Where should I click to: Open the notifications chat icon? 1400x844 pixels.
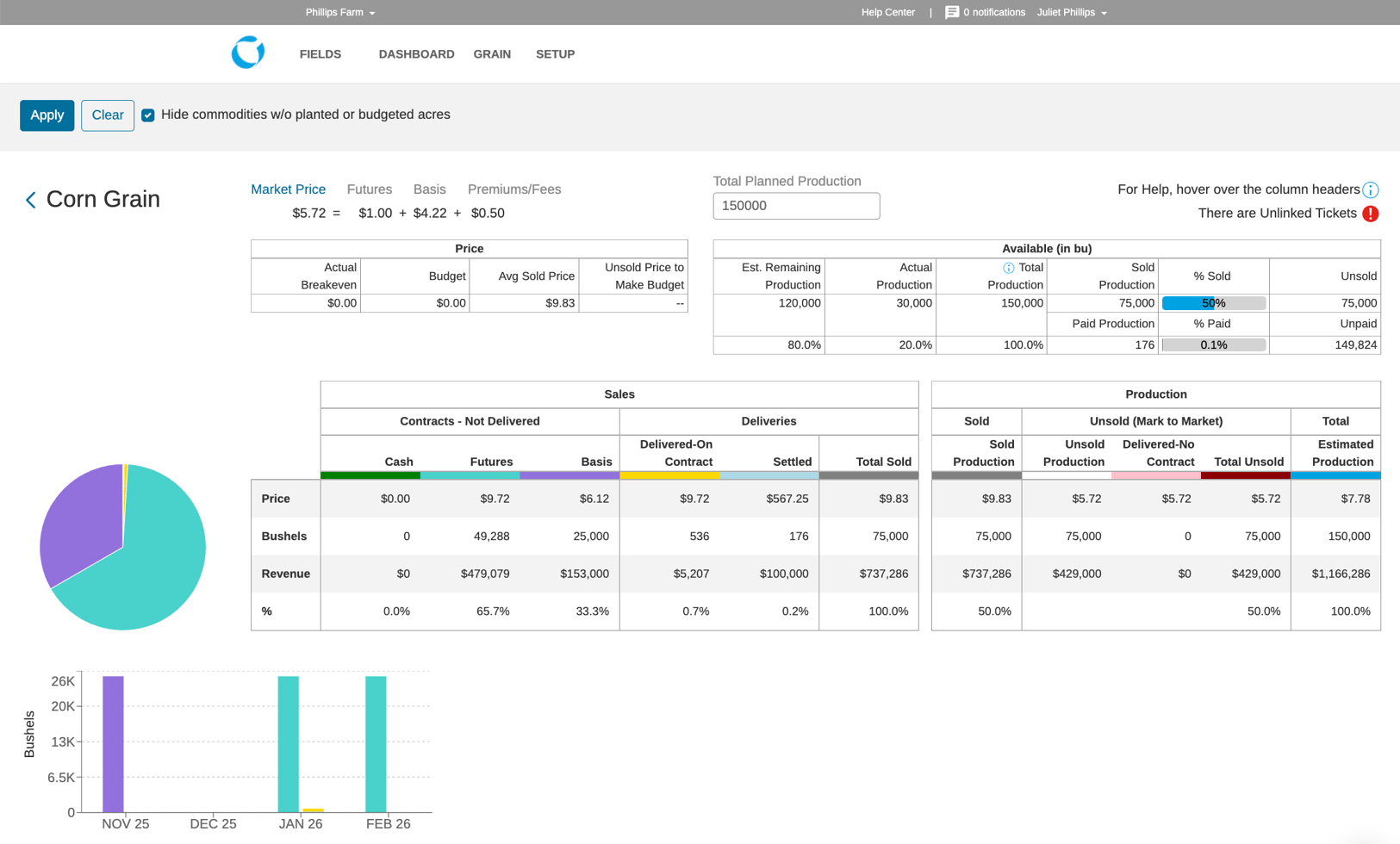(x=952, y=12)
